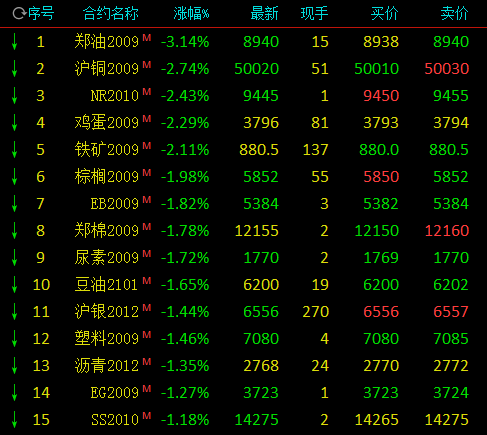Click the red M marker beside 铁矿2009
Image resolution: width=487 pixels, height=435 pixels.
pos(147,145)
